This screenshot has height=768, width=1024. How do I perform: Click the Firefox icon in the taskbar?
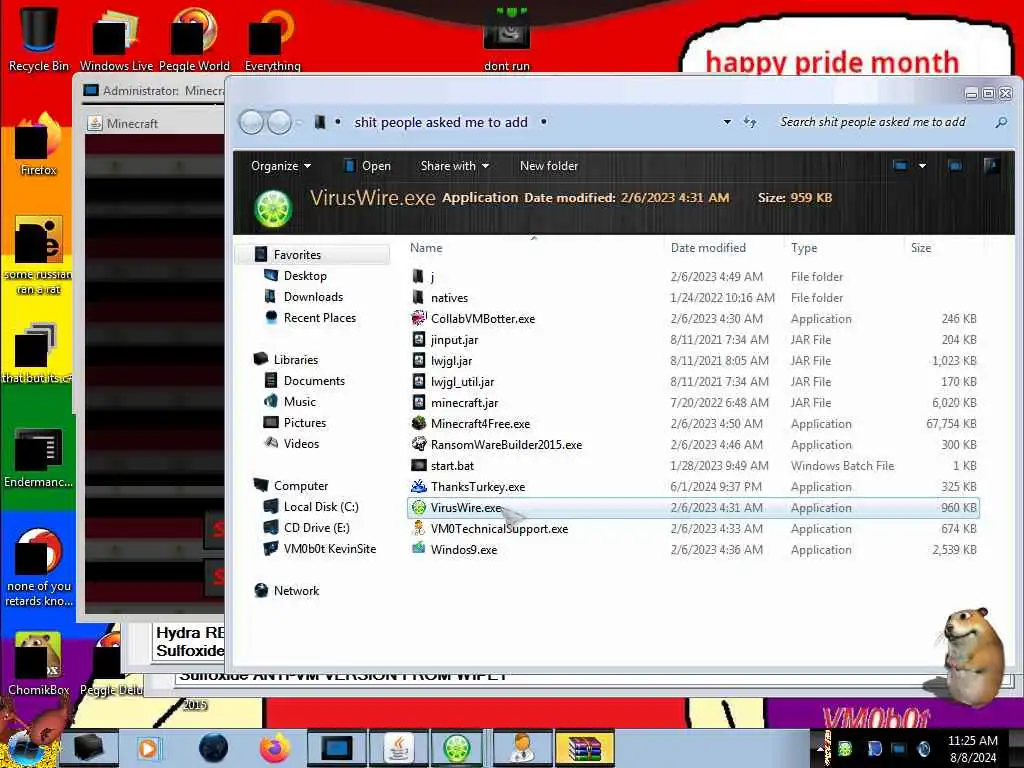(x=275, y=748)
